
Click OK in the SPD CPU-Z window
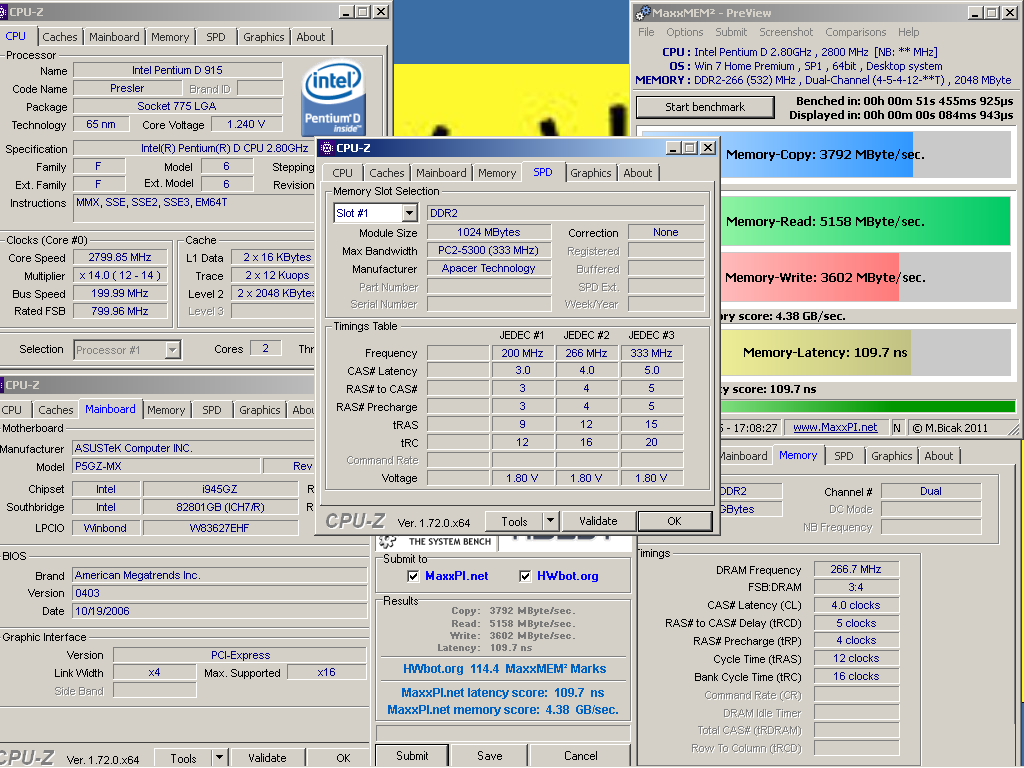point(675,521)
